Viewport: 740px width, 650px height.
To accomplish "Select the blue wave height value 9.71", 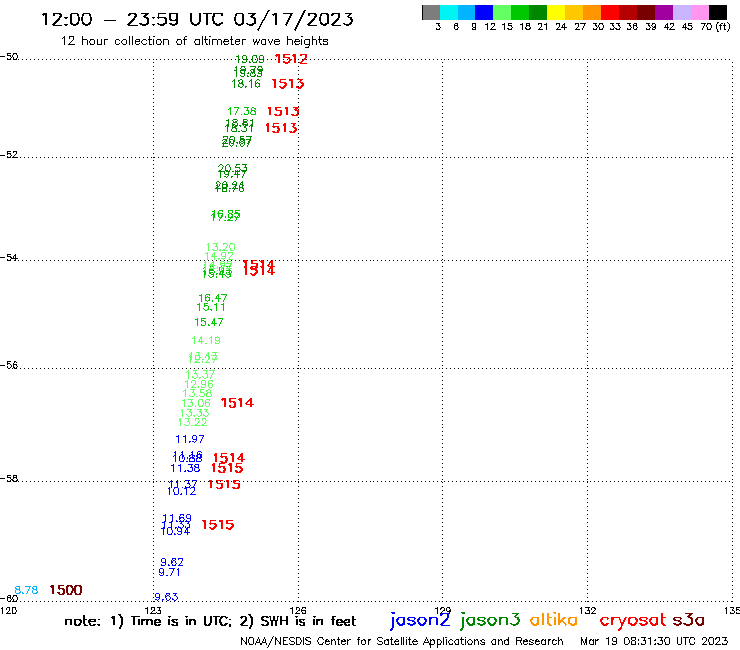I will pyautogui.click(x=169, y=572).
